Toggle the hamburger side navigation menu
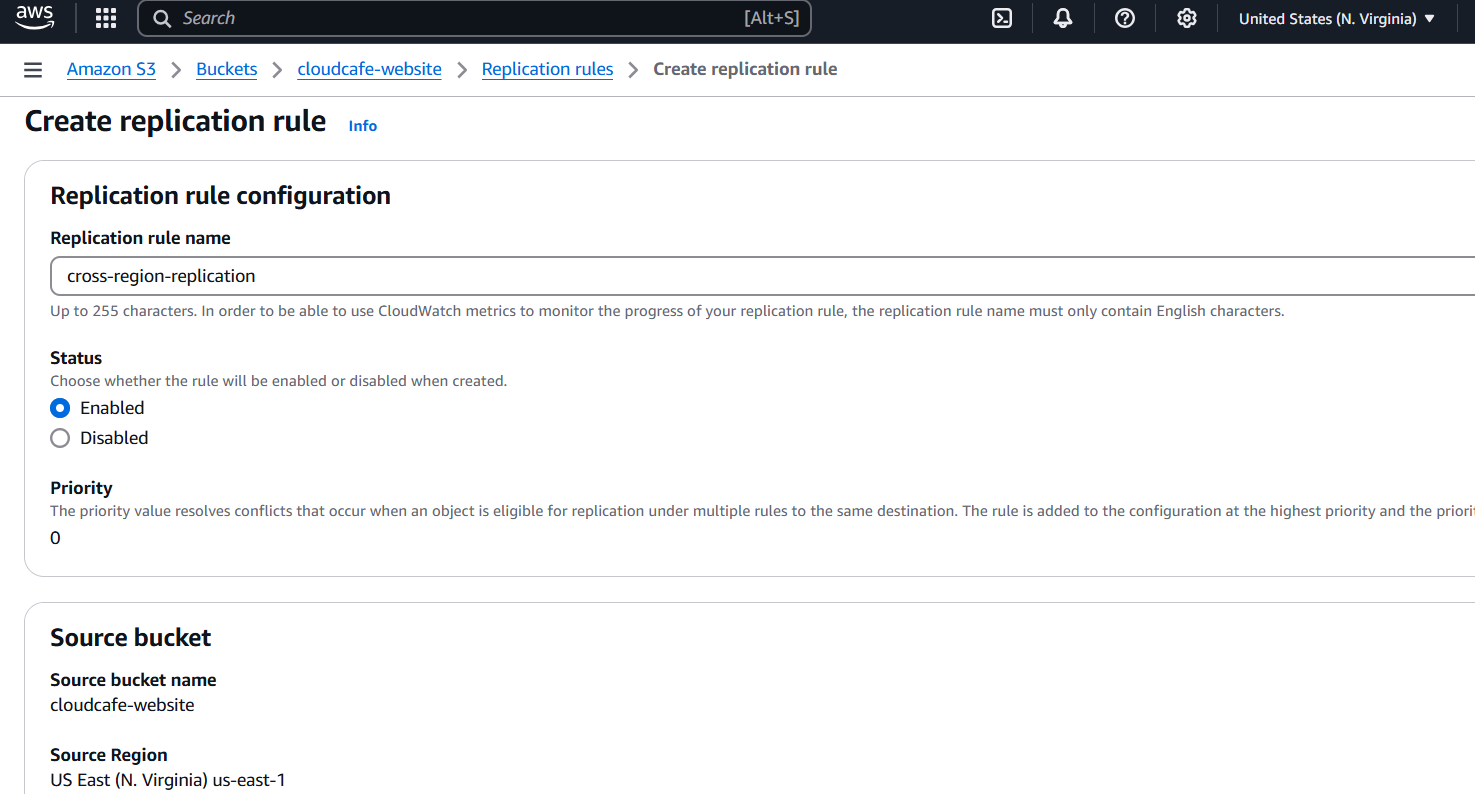 (x=33, y=70)
